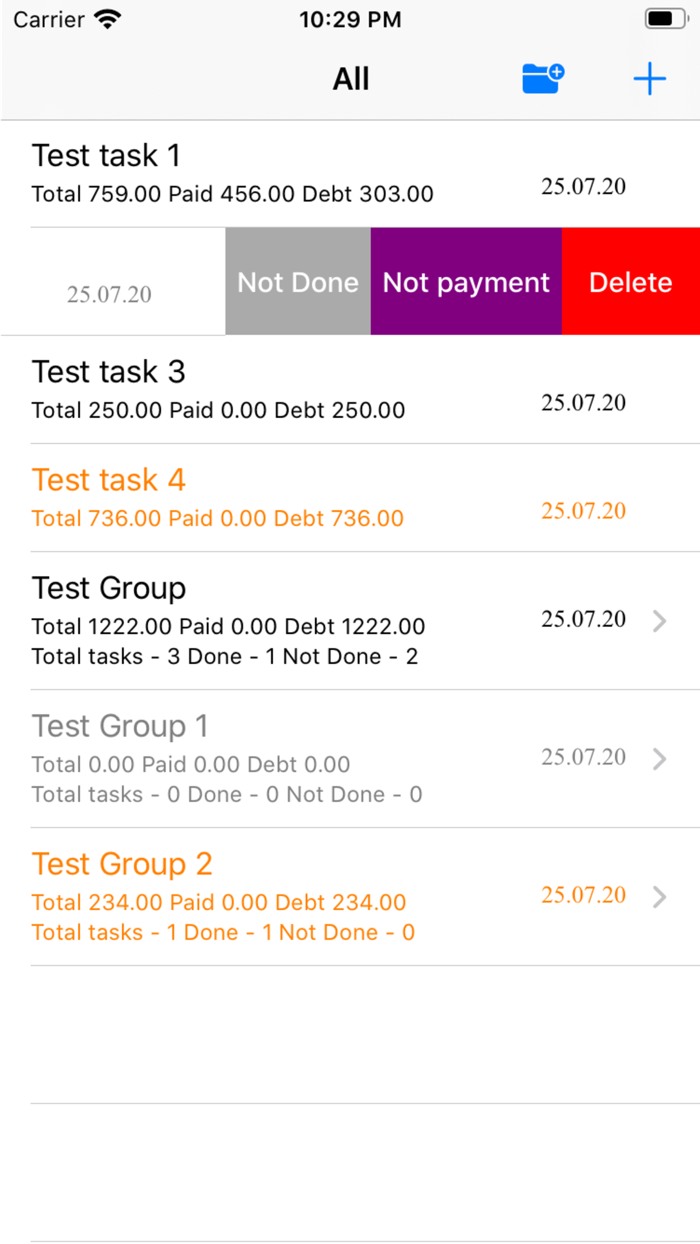Tap the red Delete swipe action
This screenshot has width=700, height=1244.
630,282
